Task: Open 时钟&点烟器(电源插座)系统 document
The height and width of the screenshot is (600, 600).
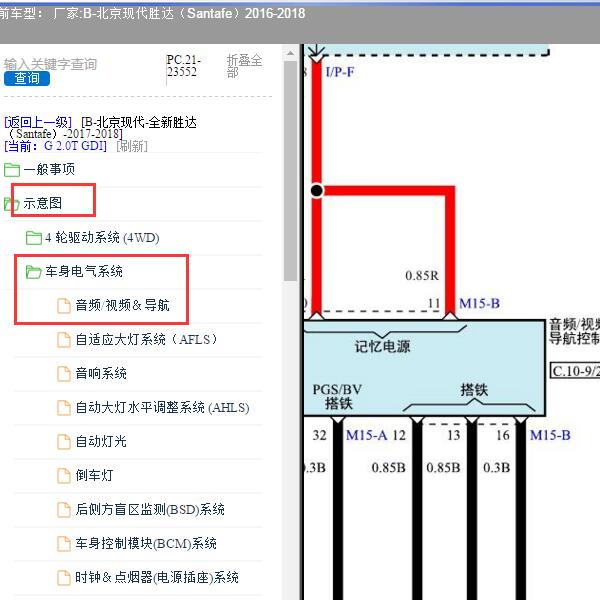Action: coord(157,578)
